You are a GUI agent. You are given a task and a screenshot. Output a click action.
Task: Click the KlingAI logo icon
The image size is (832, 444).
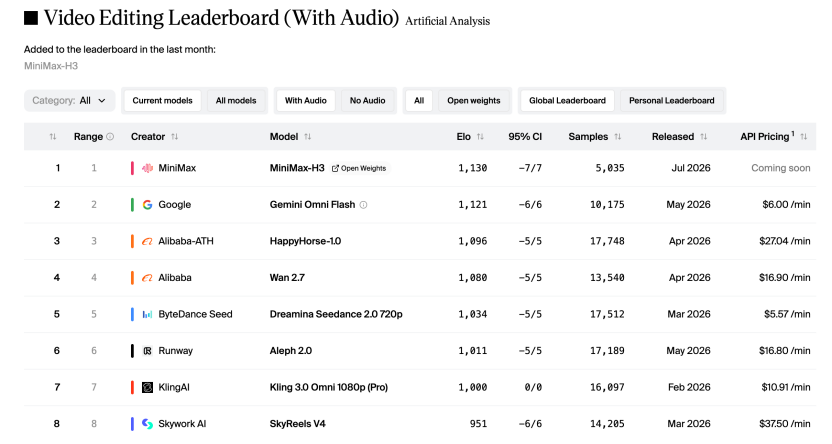(x=148, y=387)
